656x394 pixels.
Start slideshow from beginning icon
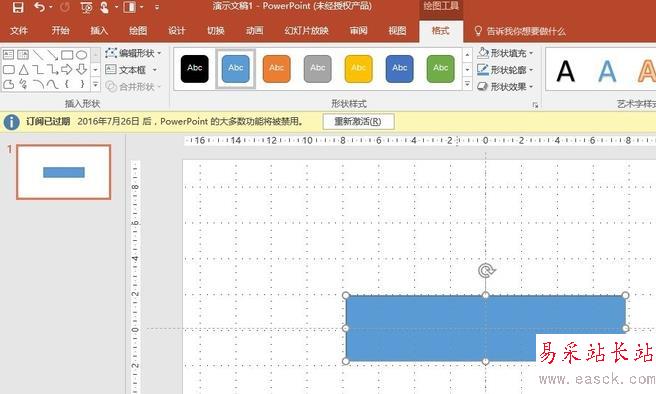[86, 8]
